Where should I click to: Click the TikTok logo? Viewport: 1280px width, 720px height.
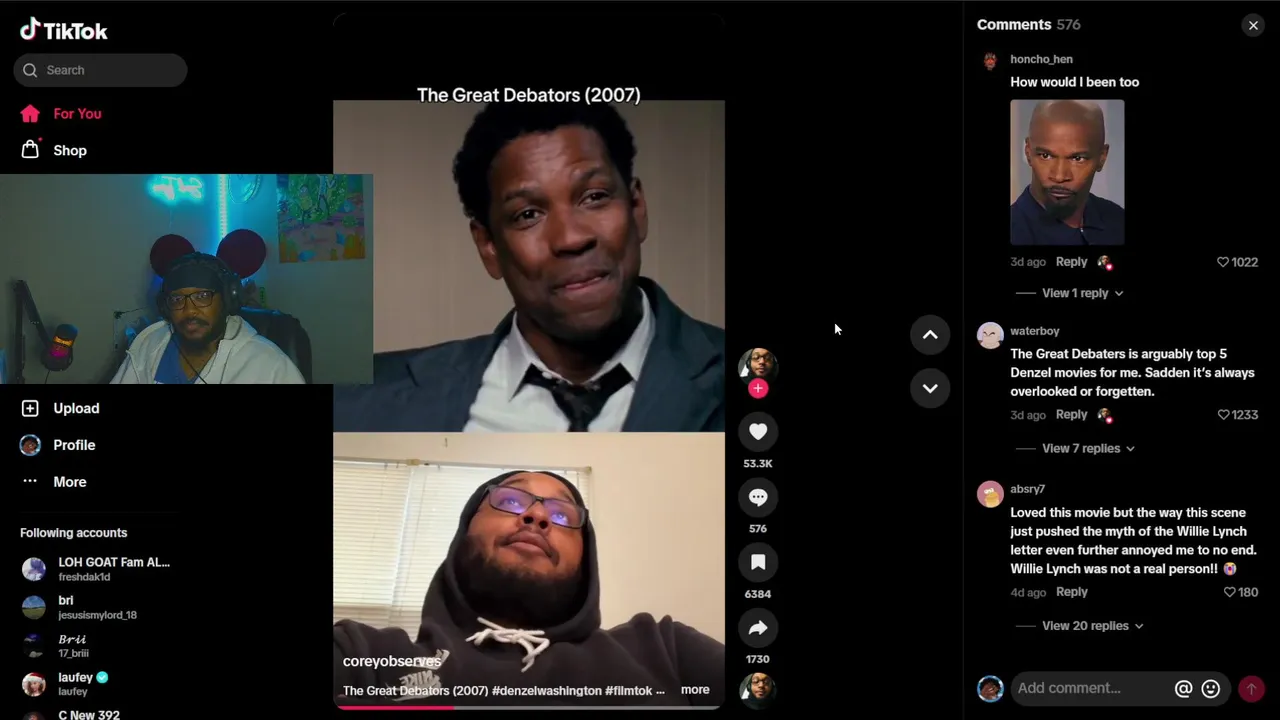pyautogui.click(x=63, y=30)
